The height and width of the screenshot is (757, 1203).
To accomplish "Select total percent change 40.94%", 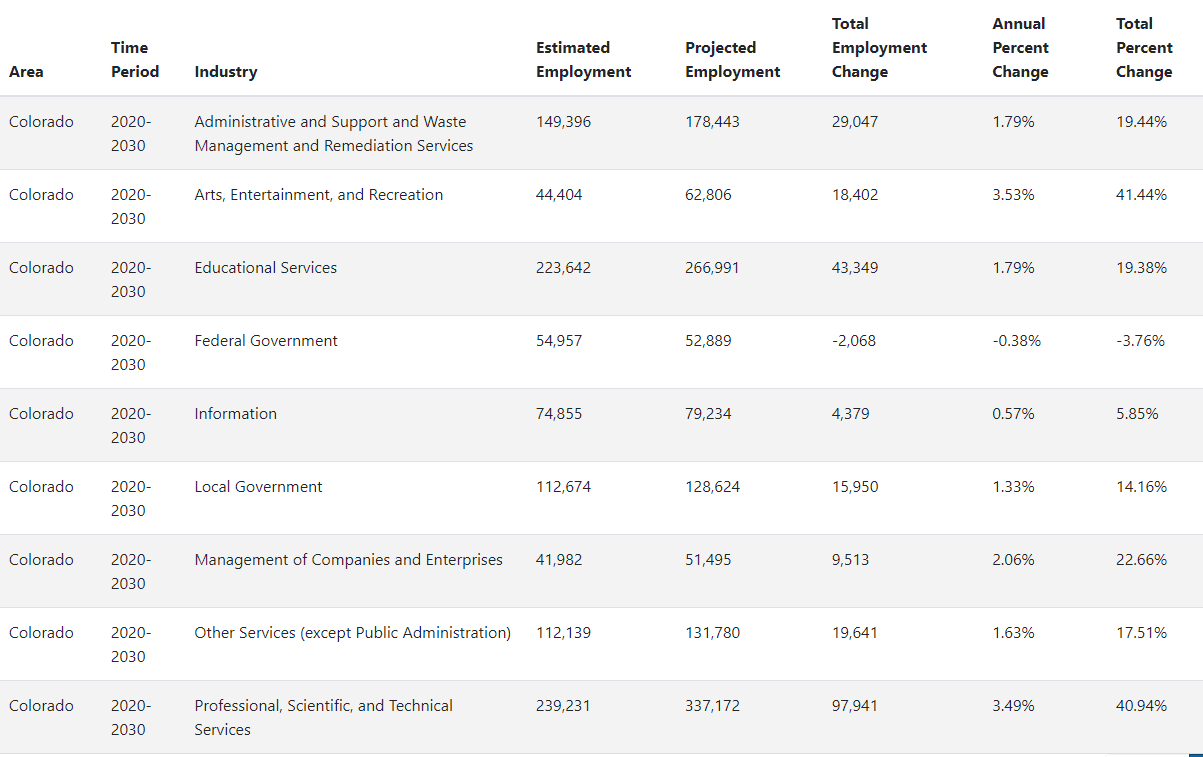I will (x=1142, y=706).
